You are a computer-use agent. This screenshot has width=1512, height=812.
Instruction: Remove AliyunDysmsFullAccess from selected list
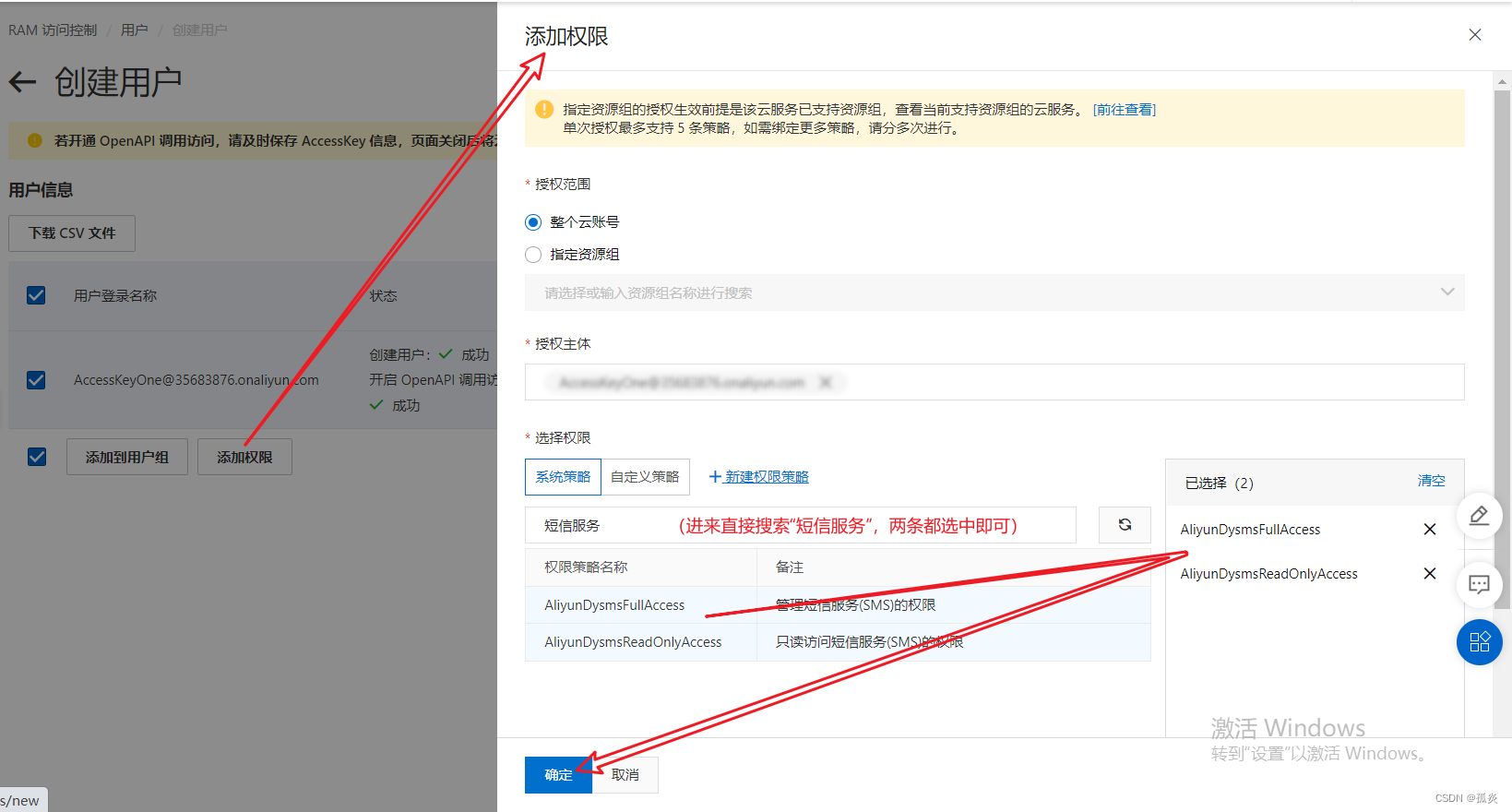(x=1430, y=530)
